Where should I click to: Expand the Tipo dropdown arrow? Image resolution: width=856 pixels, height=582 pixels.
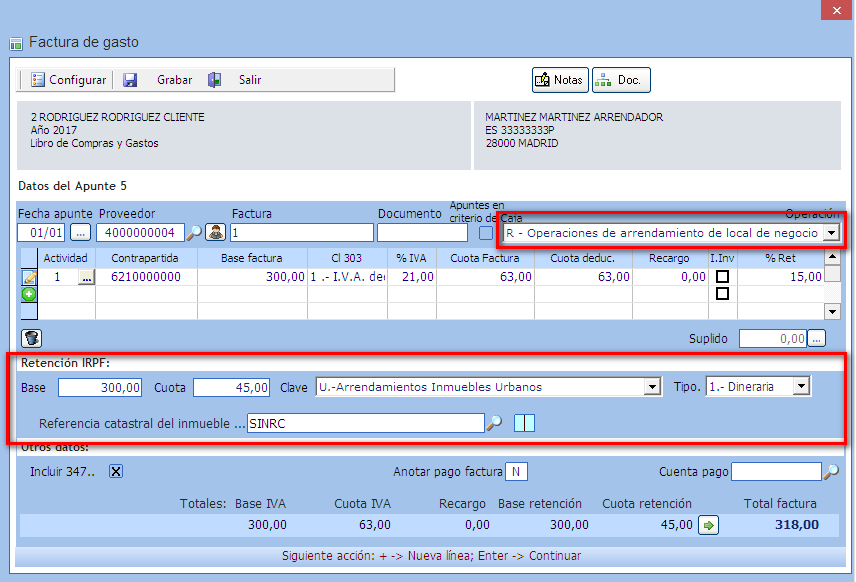801,387
